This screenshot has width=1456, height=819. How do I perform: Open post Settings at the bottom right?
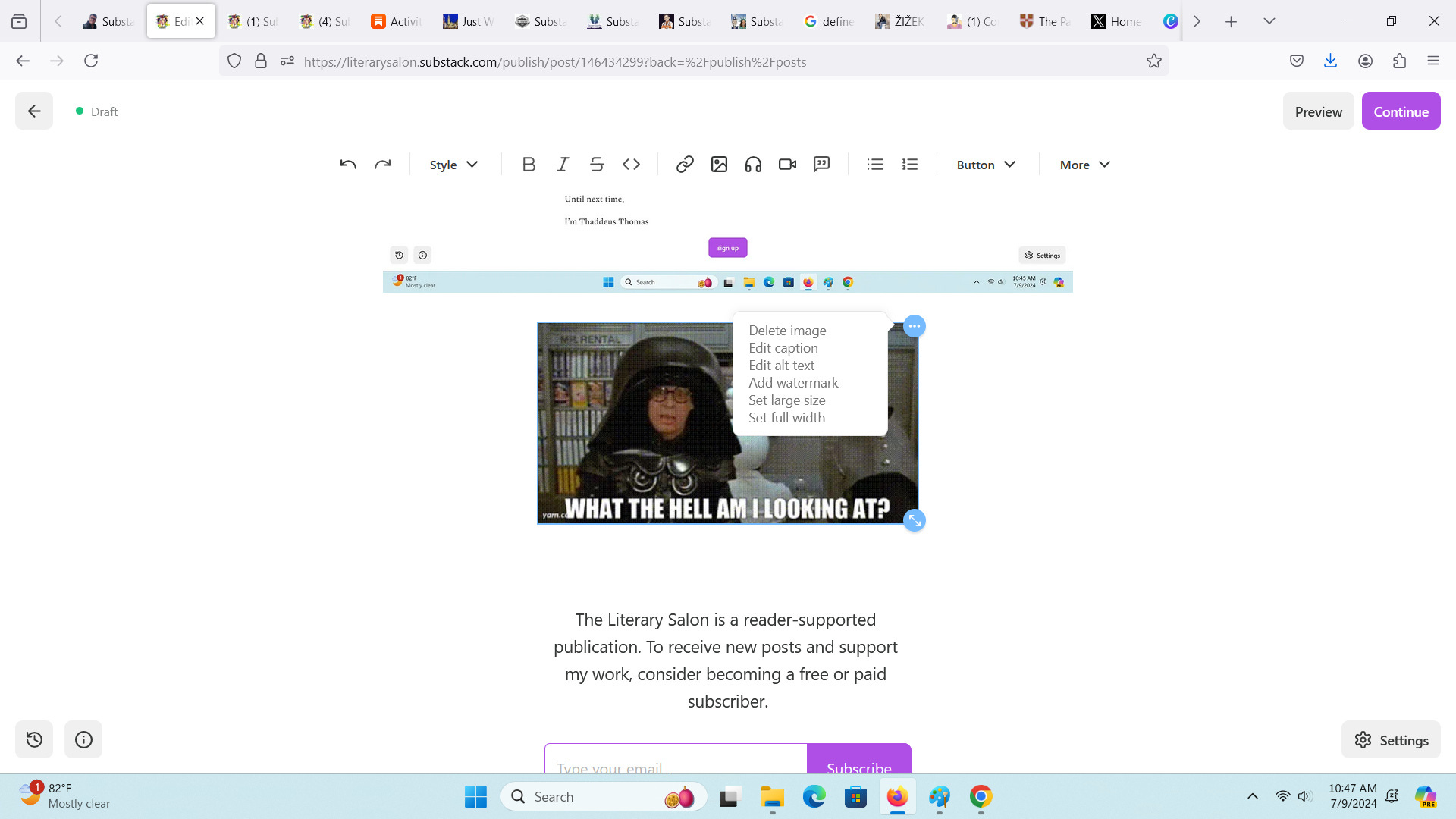coord(1391,740)
